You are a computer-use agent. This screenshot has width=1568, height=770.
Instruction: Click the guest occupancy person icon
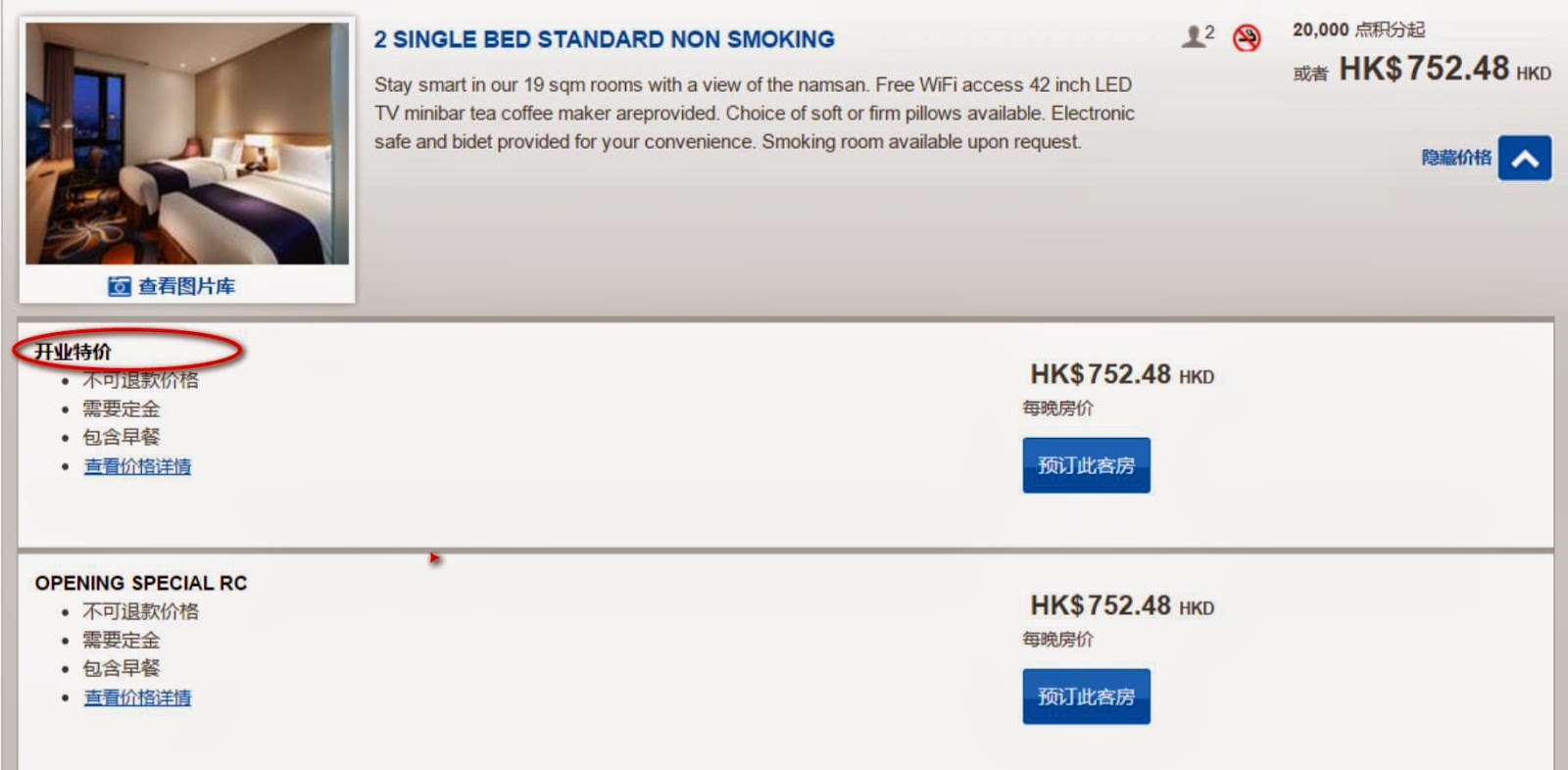tap(1193, 37)
